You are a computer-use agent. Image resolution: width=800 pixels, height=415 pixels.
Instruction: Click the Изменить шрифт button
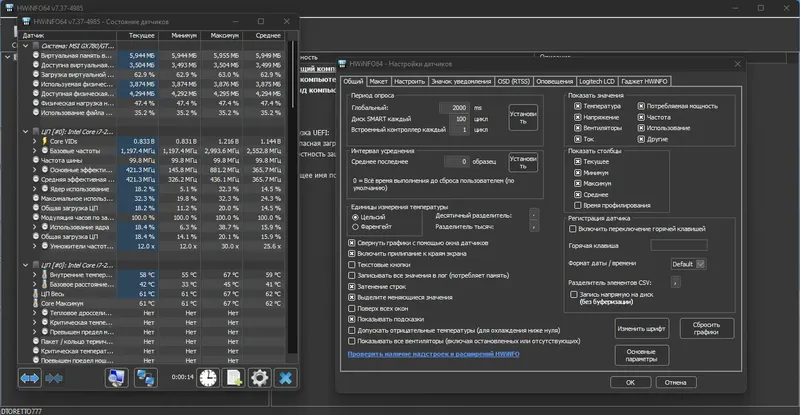pyautogui.click(x=642, y=328)
